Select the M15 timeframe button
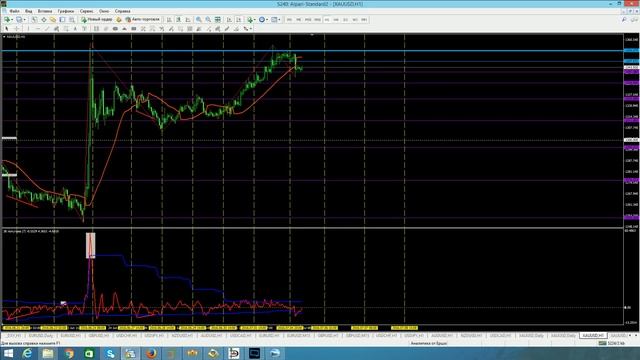Viewport: 640px width, 360px height. 308,20
